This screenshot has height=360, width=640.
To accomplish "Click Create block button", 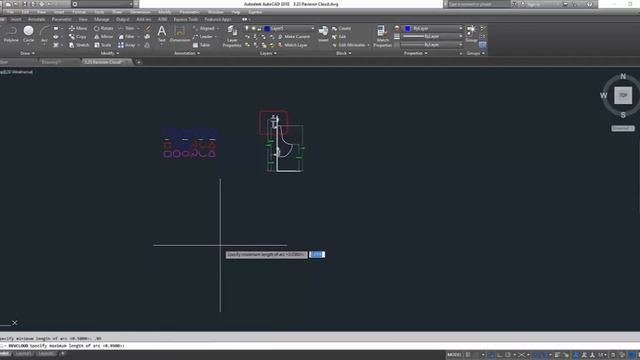I will click(342, 28).
